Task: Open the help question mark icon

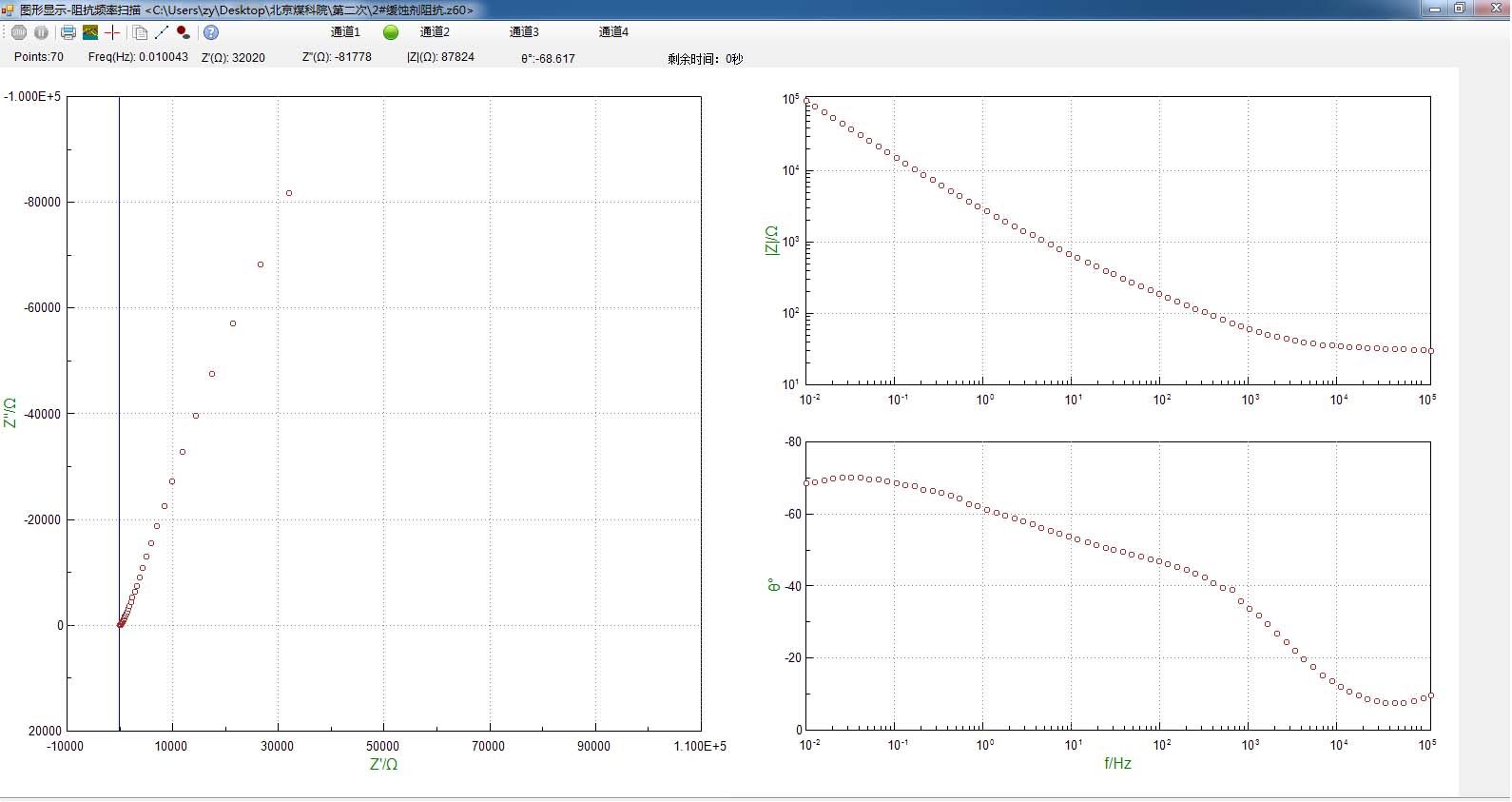Action: pyautogui.click(x=211, y=32)
